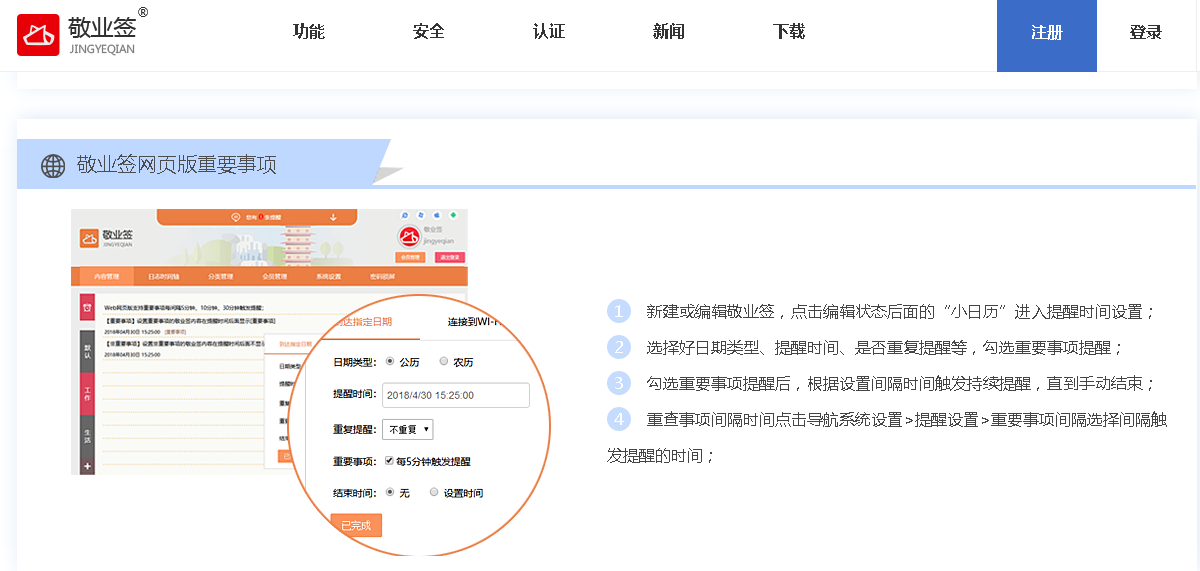Viewport: 1200px width, 571px height.
Task: Select text line 选择好日期类型、提醒时间
Action: click(885, 348)
